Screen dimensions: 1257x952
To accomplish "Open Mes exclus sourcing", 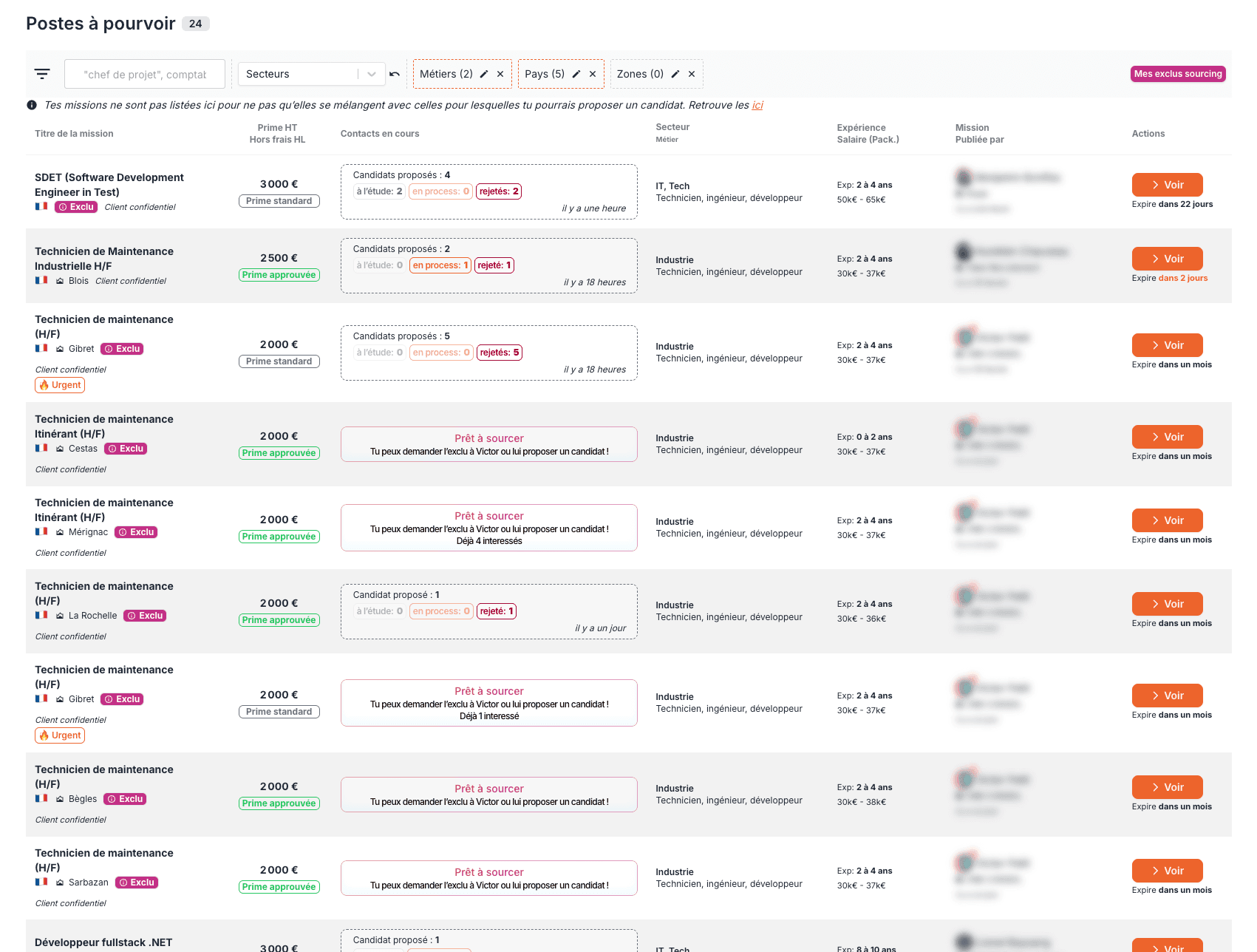I will [1177, 73].
